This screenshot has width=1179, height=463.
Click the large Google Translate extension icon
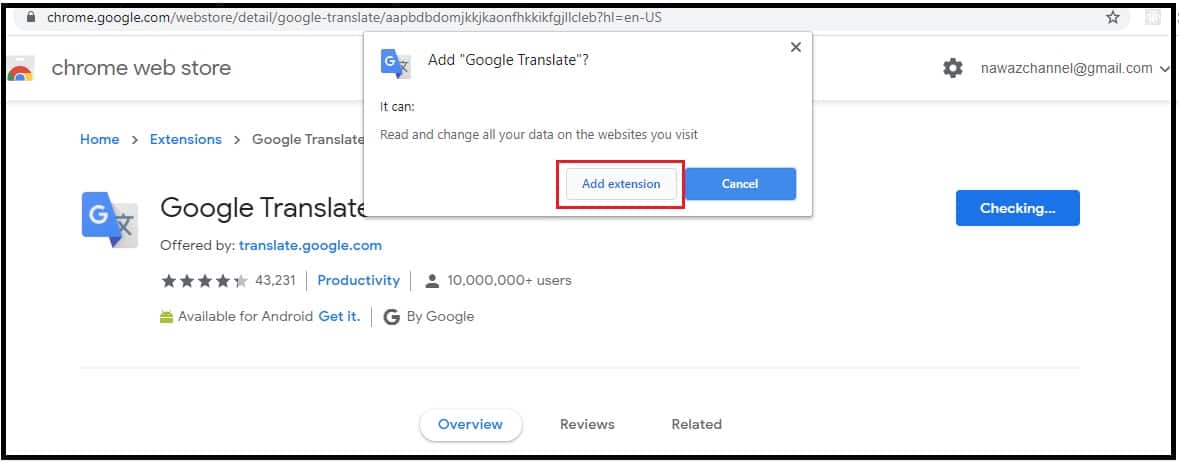(x=110, y=219)
